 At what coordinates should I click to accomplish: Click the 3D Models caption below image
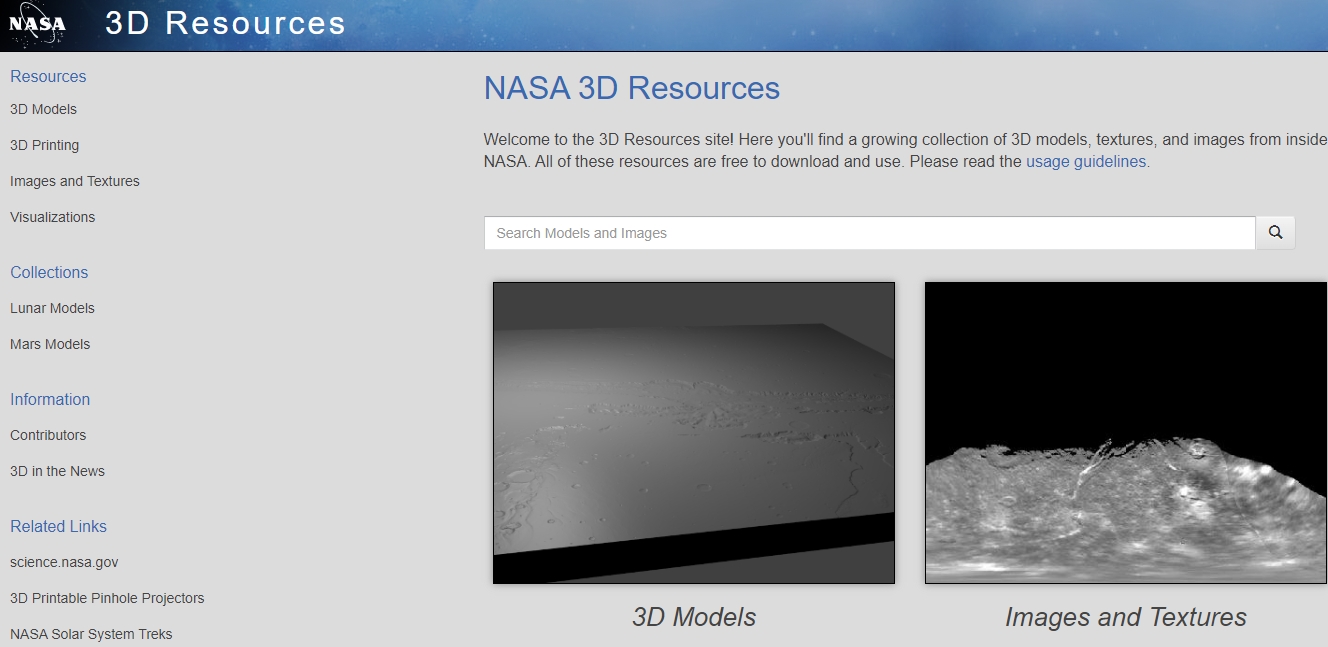point(694,617)
